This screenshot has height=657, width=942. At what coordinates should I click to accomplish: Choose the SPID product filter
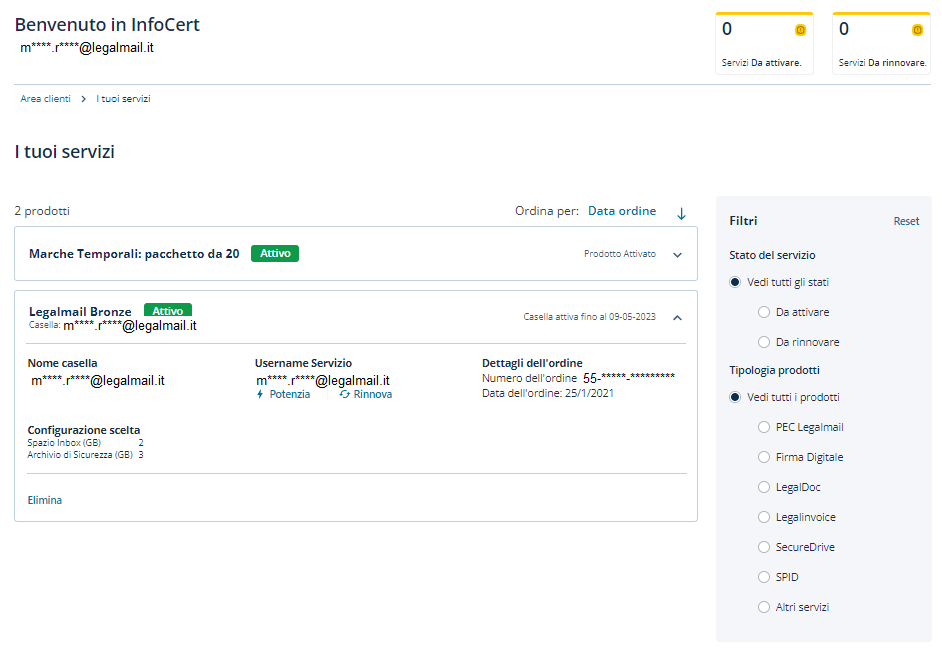764,577
